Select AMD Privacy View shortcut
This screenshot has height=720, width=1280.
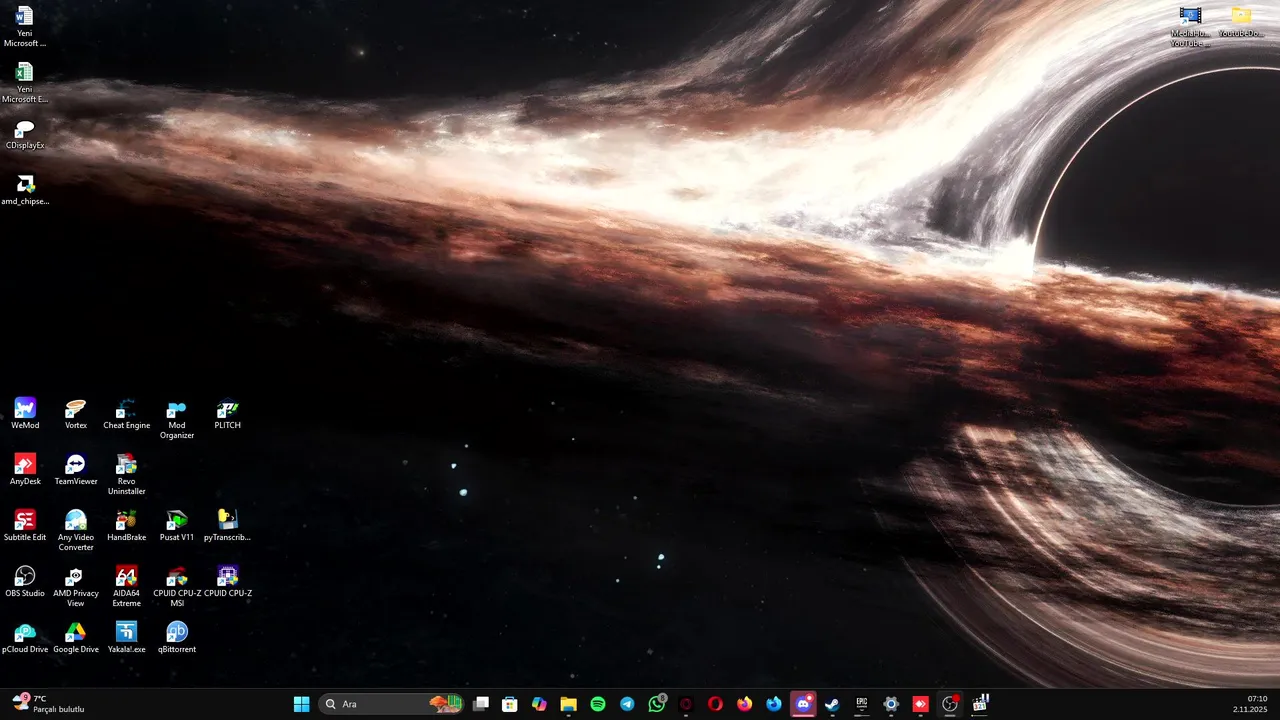coord(76,586)
